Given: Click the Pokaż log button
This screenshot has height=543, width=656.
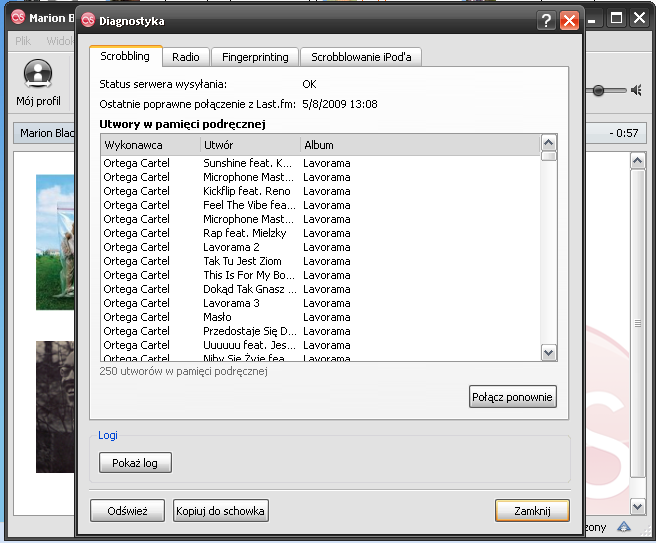Looking at the screenshot, I should tap(135, 463).
